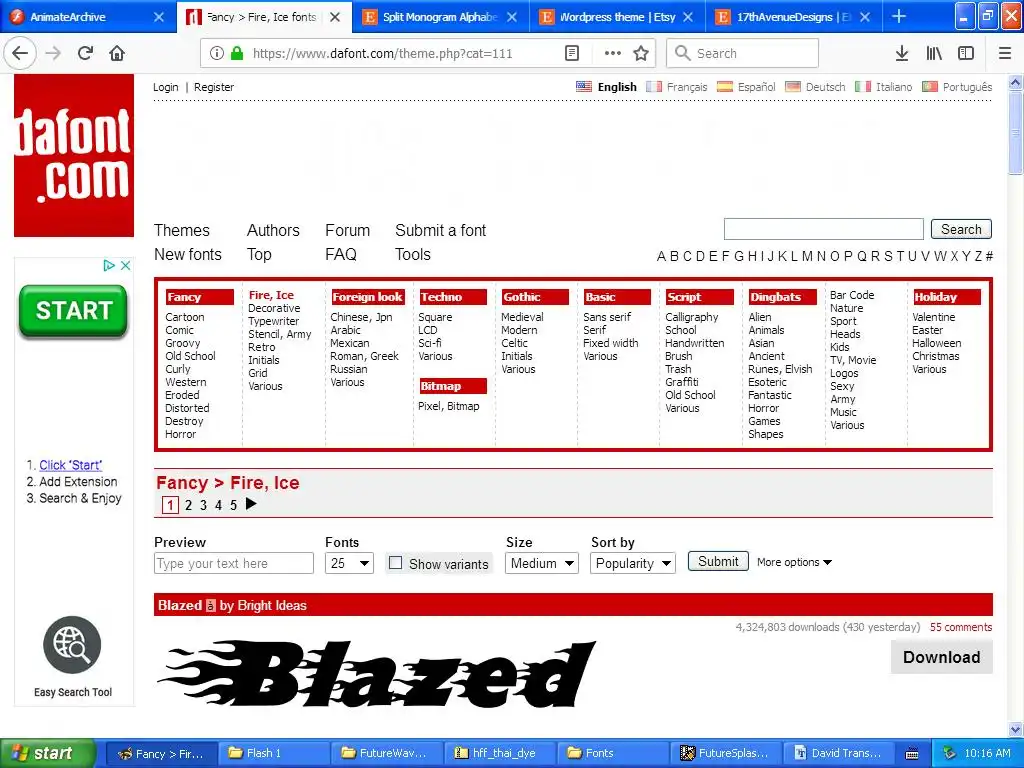Expand More options

[794, 562]
